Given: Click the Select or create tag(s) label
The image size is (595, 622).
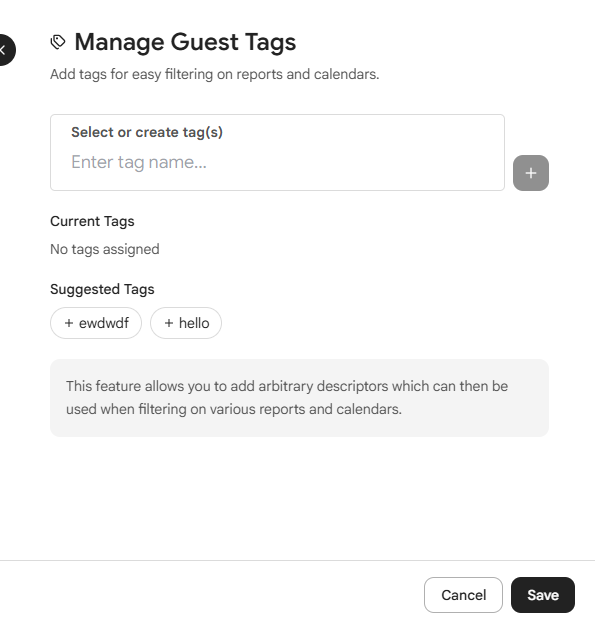Looking at the screenshot, I should 147,132.
